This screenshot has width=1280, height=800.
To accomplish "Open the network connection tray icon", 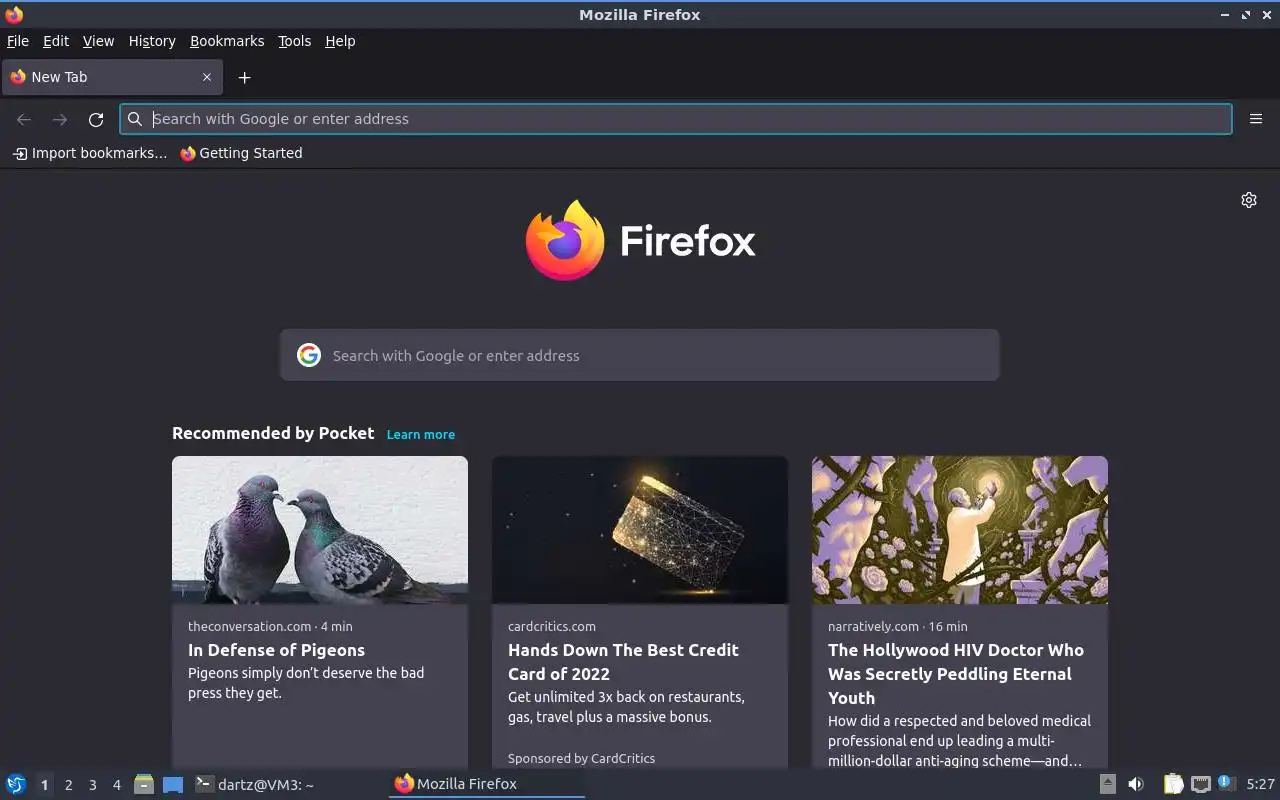I will coord(1201,784).
